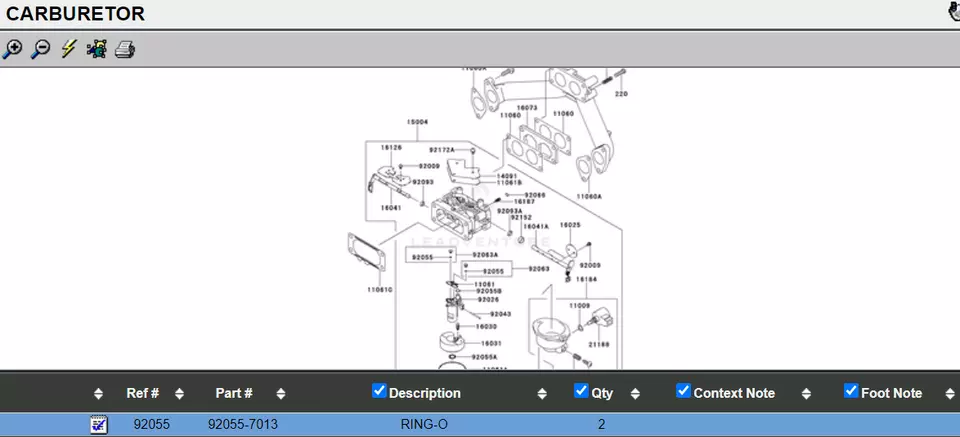960x437 pixels.
Task: Select the RING-O description cell
Action: tap(424, 425)
